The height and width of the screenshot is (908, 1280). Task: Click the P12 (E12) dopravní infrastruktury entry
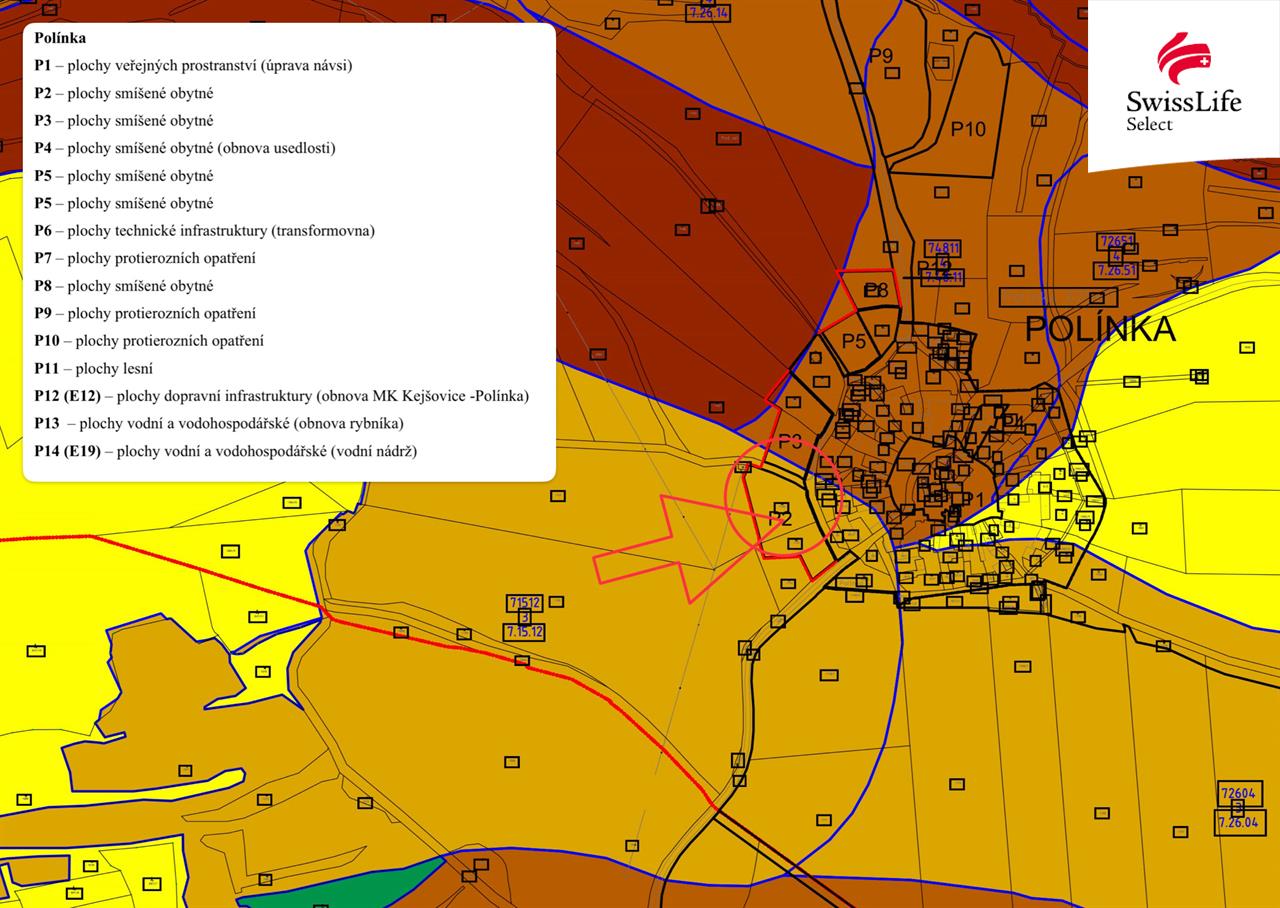(x=281, y=396)
